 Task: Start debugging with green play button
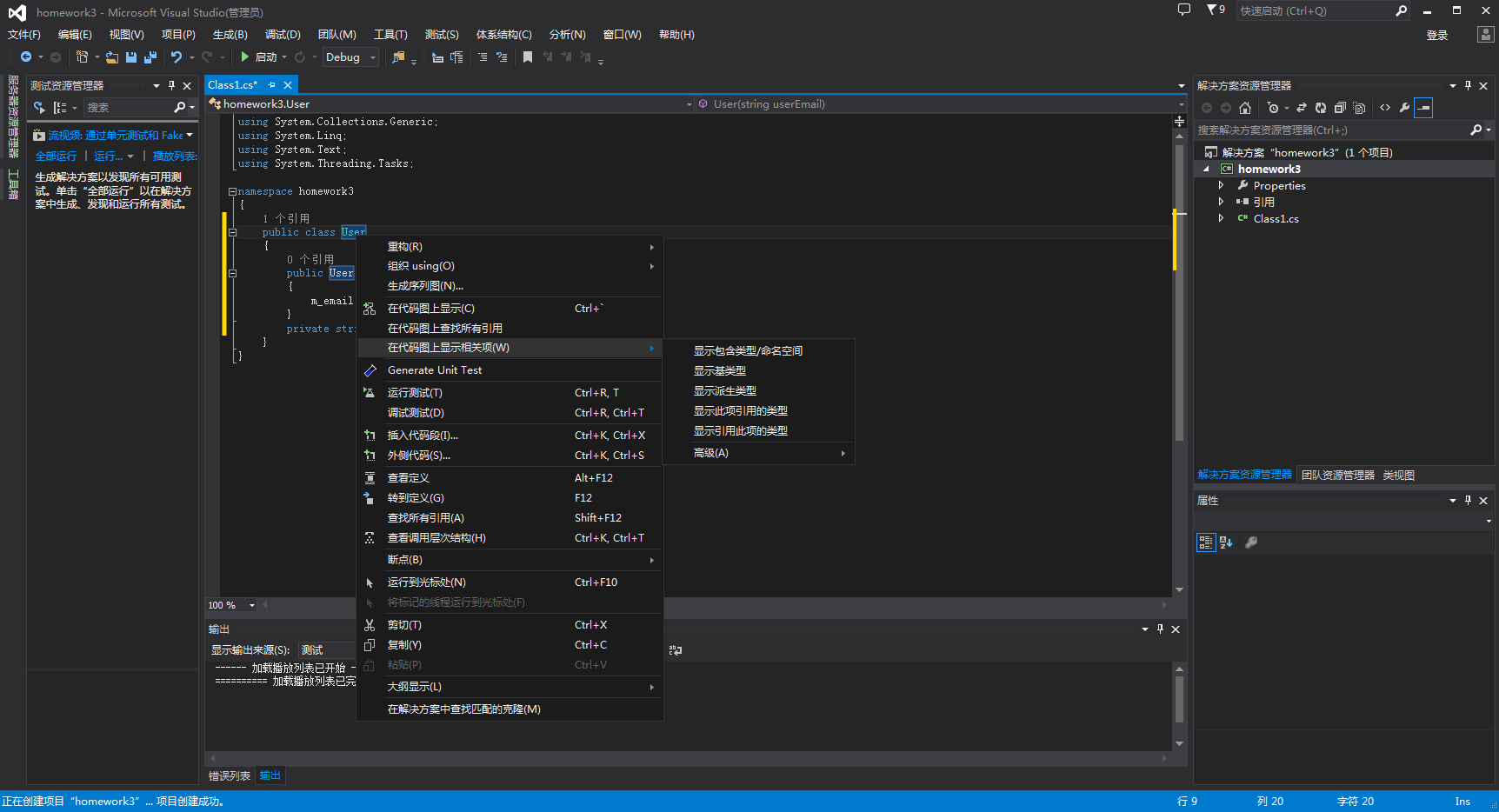pos(245,57)
